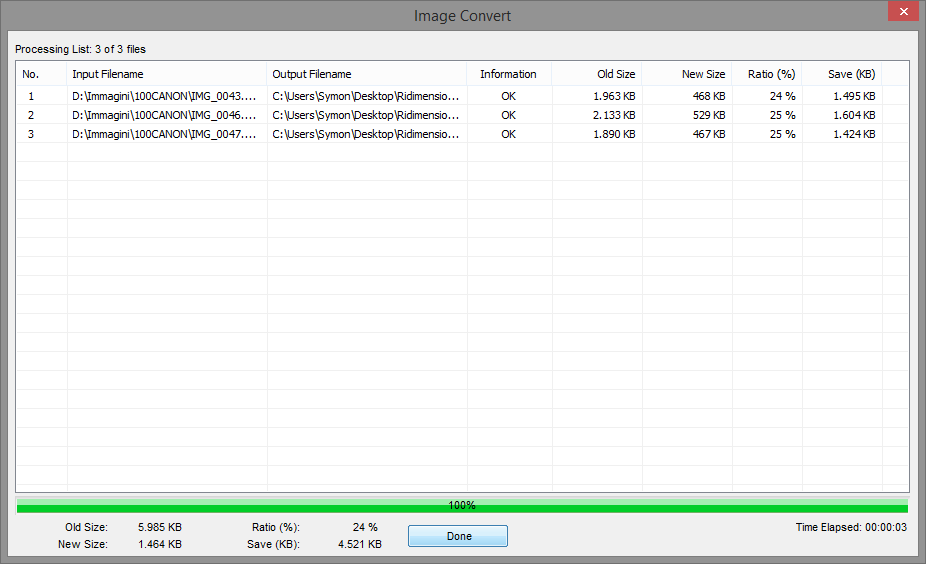This screenshot has height=564, width=926.
Task: Click output filename of row 3
Action: (366, 134)
